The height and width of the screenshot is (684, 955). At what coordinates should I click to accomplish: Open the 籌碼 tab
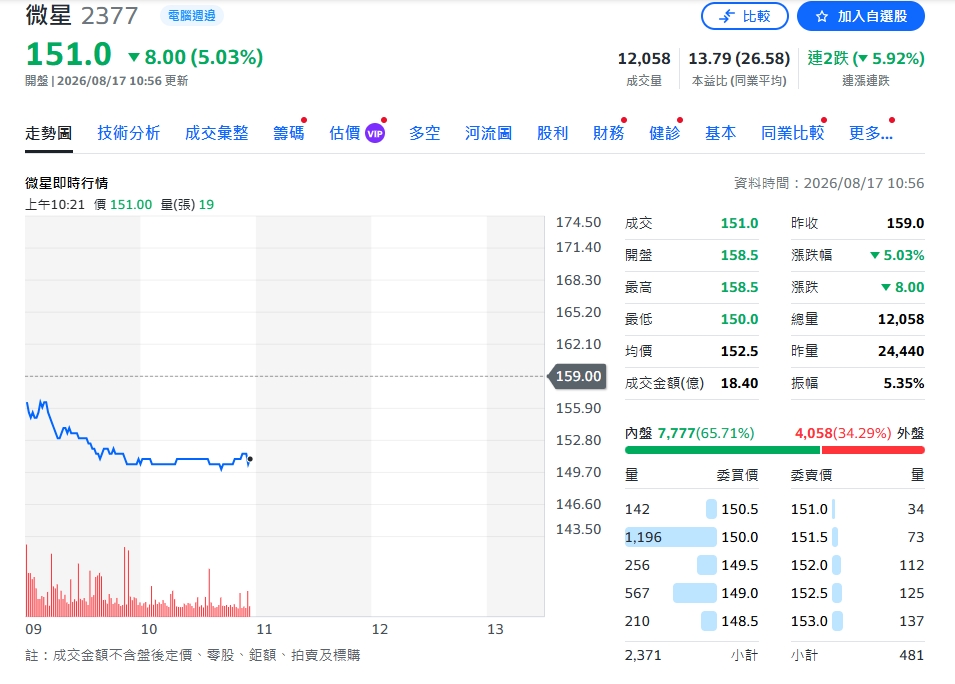tap(289, 133)
